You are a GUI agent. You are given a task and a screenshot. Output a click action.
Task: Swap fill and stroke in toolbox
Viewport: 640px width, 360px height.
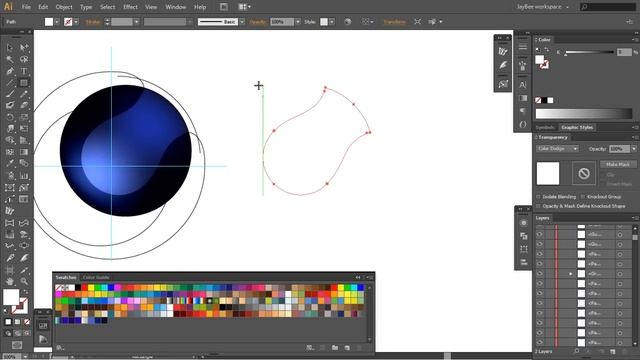coord(25,292)
